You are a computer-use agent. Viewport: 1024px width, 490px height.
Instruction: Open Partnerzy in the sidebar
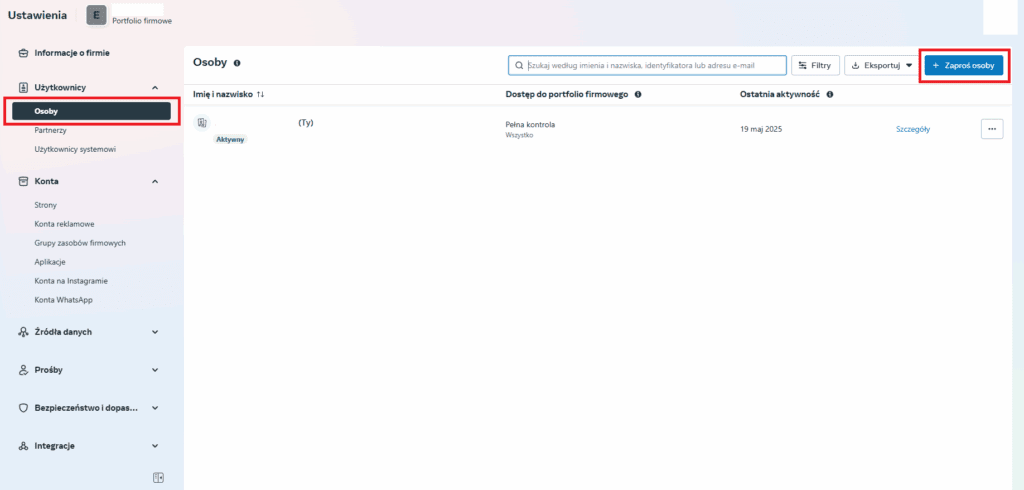pyautogui.click(x=50, y=130)
